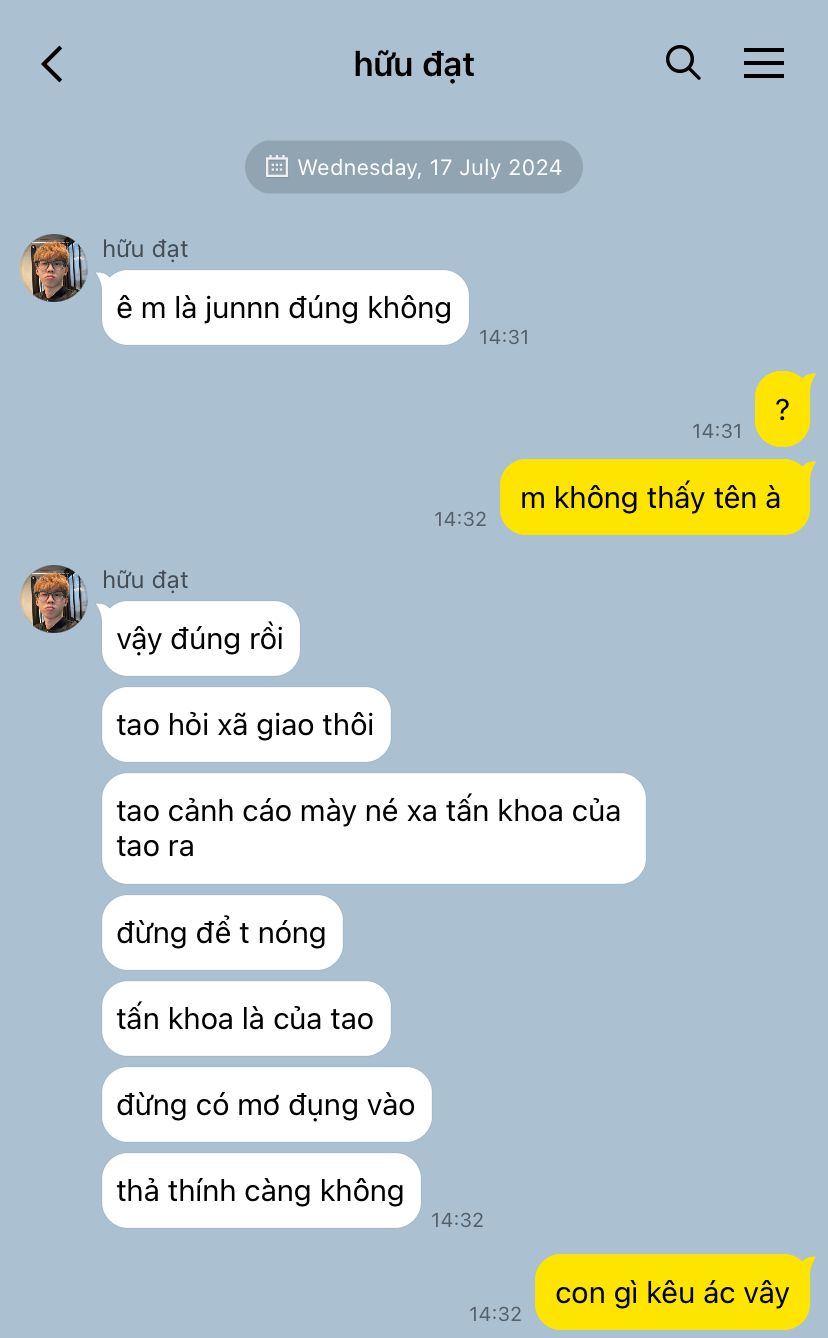Tap message 'tấn khoa là của tao'
The width and height of the screenshot is (828, 1338).
[x=246, y=1018]
